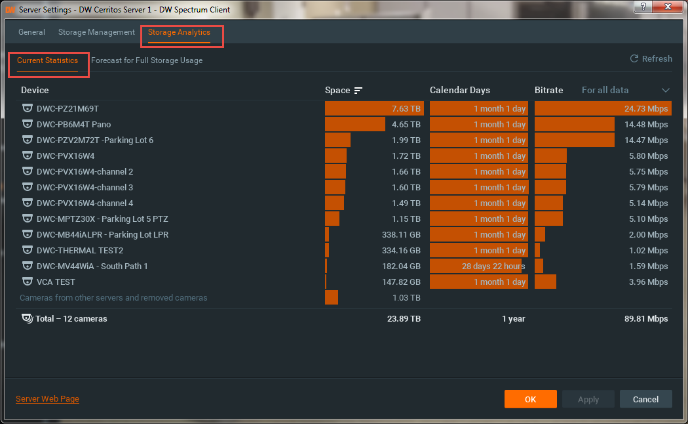Click the Space column sort icon

[358, 91]
